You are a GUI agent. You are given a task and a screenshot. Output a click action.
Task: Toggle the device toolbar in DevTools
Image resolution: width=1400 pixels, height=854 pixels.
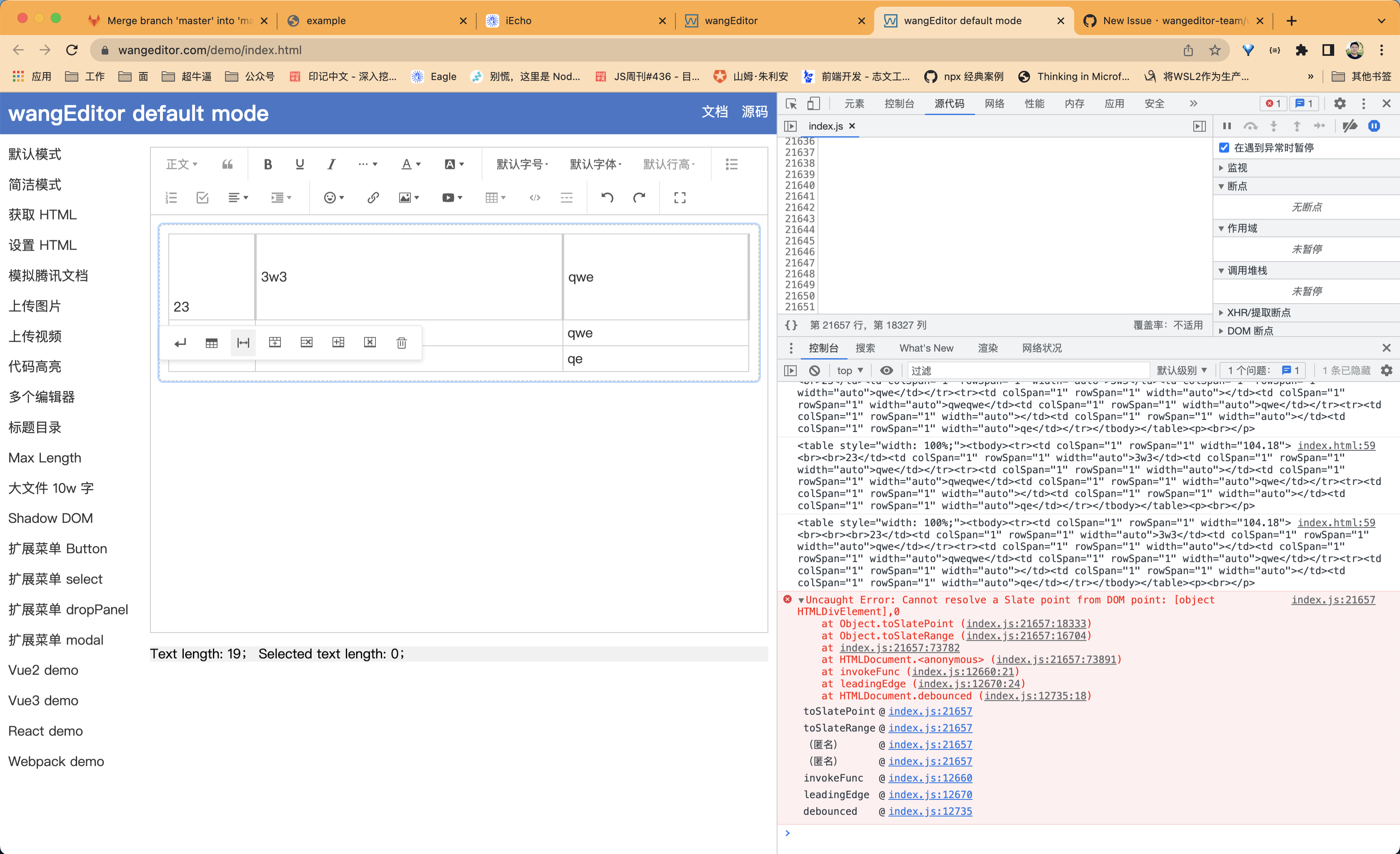click(x=814, y=103)
